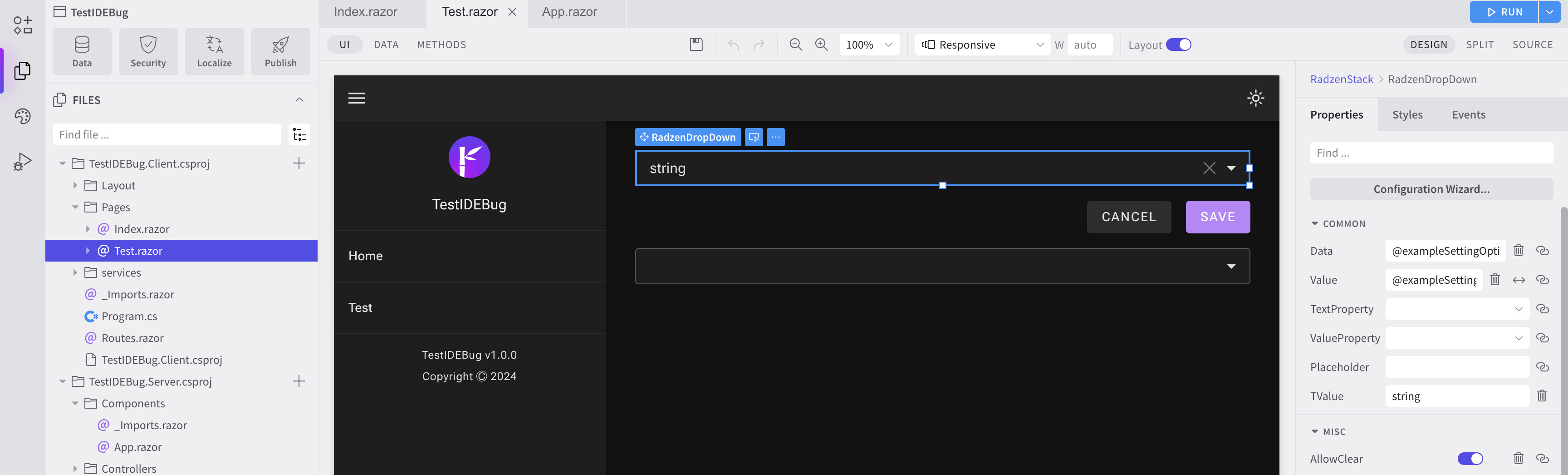
Task: Expand the services folder
Action: tap(75, 273)
